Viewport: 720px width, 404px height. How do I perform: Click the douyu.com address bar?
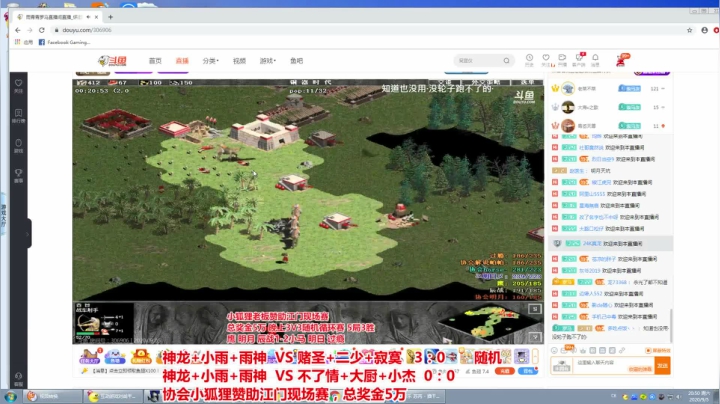(367, 30)
